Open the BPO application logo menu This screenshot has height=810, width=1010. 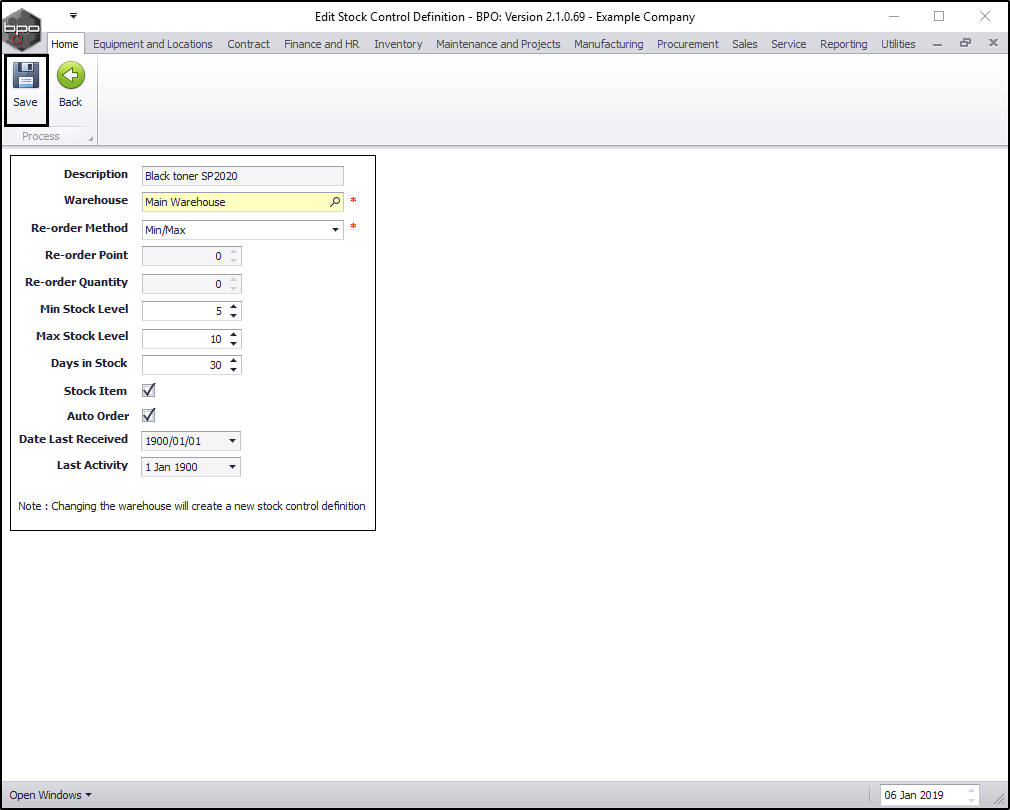point(22,29)
